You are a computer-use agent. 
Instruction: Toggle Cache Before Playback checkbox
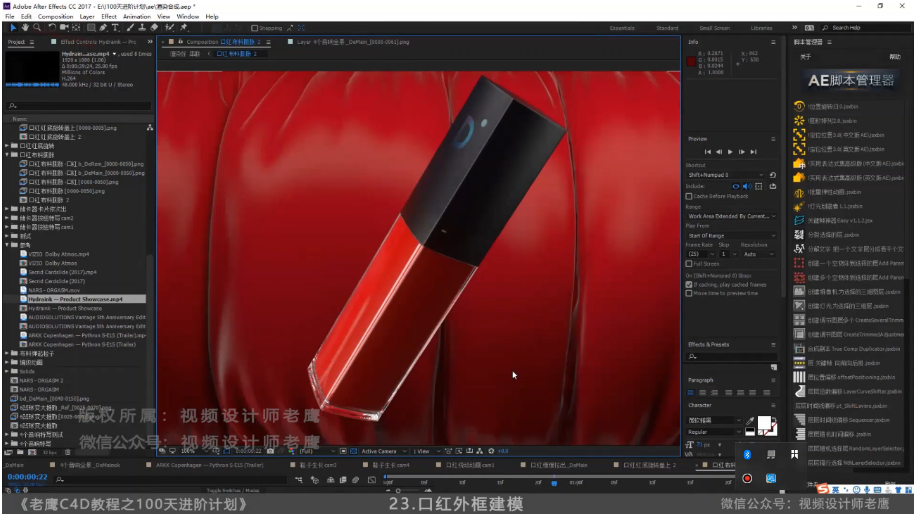click(x=689, y=196)
